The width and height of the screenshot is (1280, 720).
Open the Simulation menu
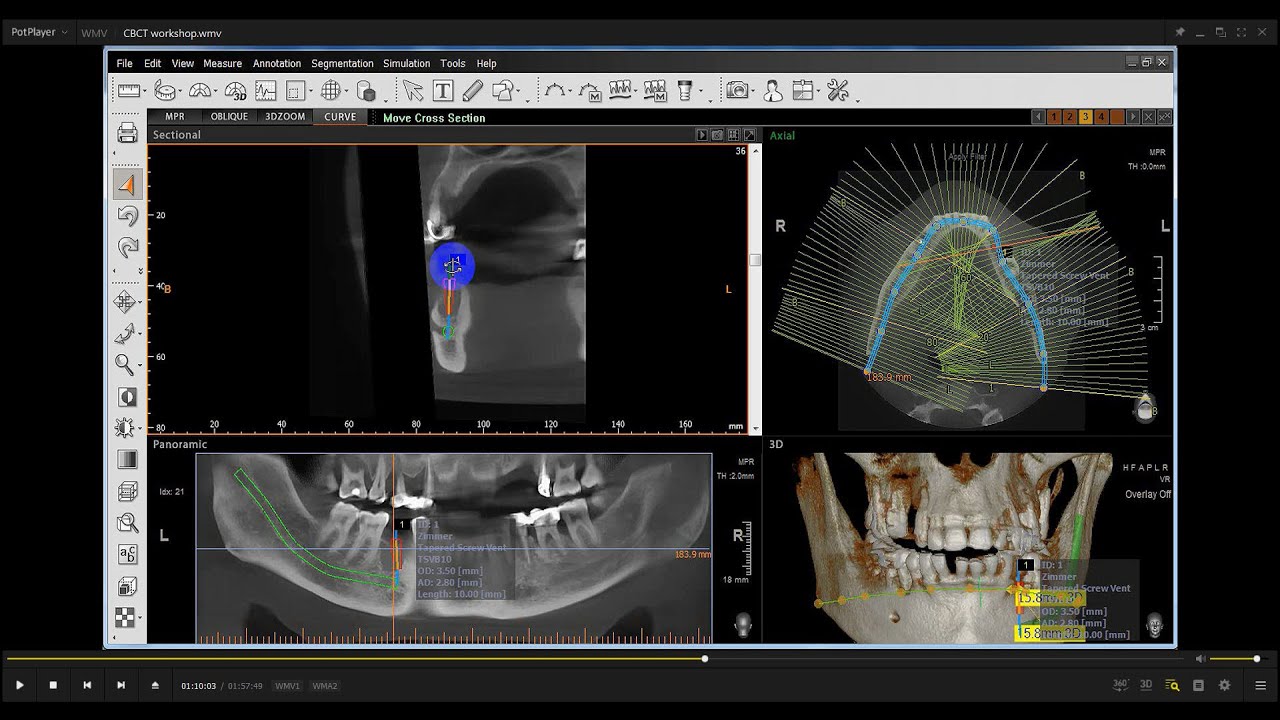(x=406, y=63)
